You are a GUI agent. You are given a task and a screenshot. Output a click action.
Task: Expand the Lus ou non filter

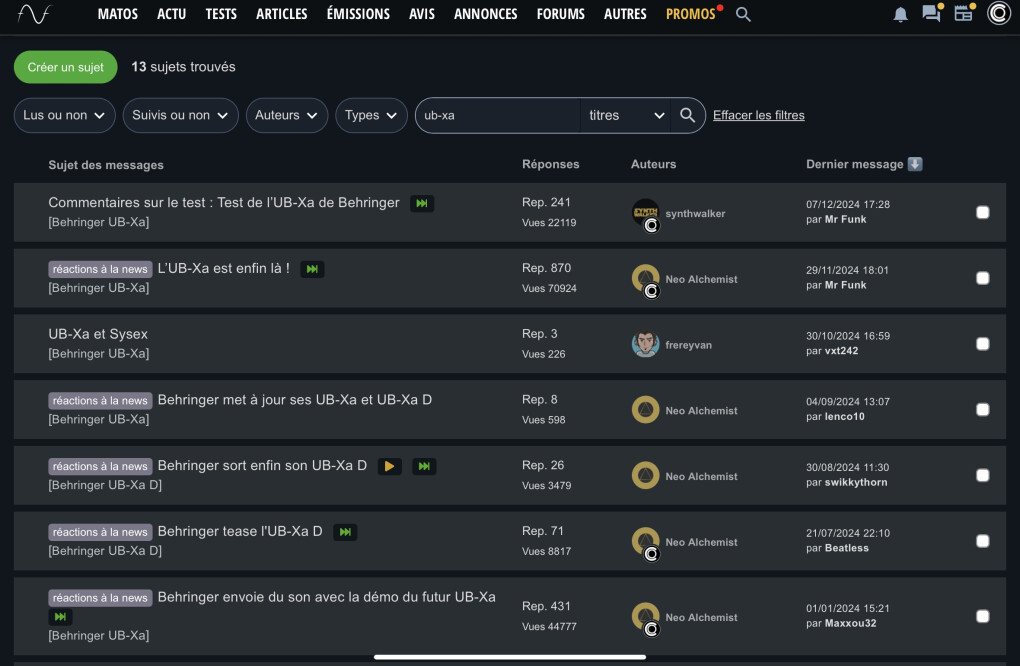click(64, 115)
